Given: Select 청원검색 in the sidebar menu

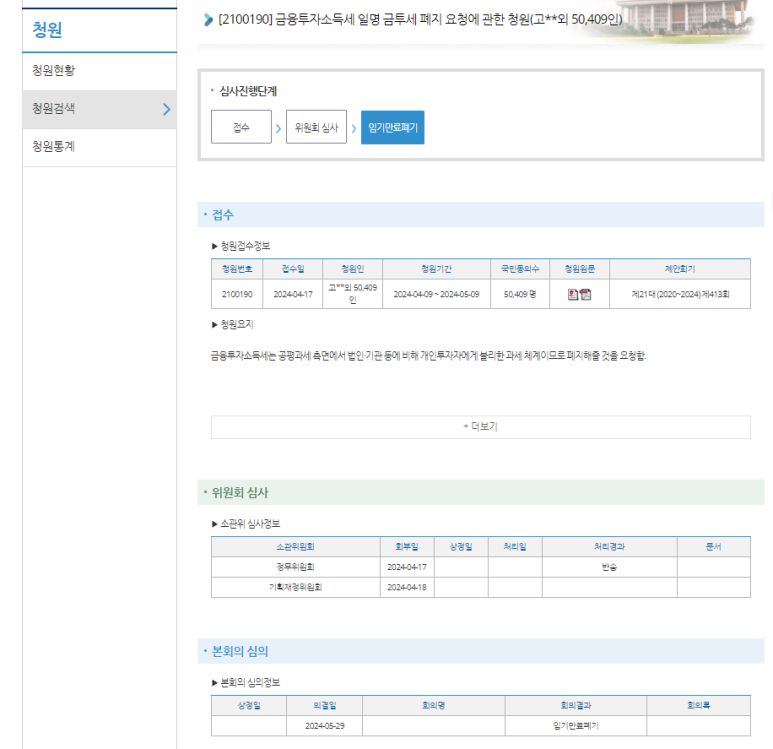Looking at the screenshot, I should tap(53, 109).
